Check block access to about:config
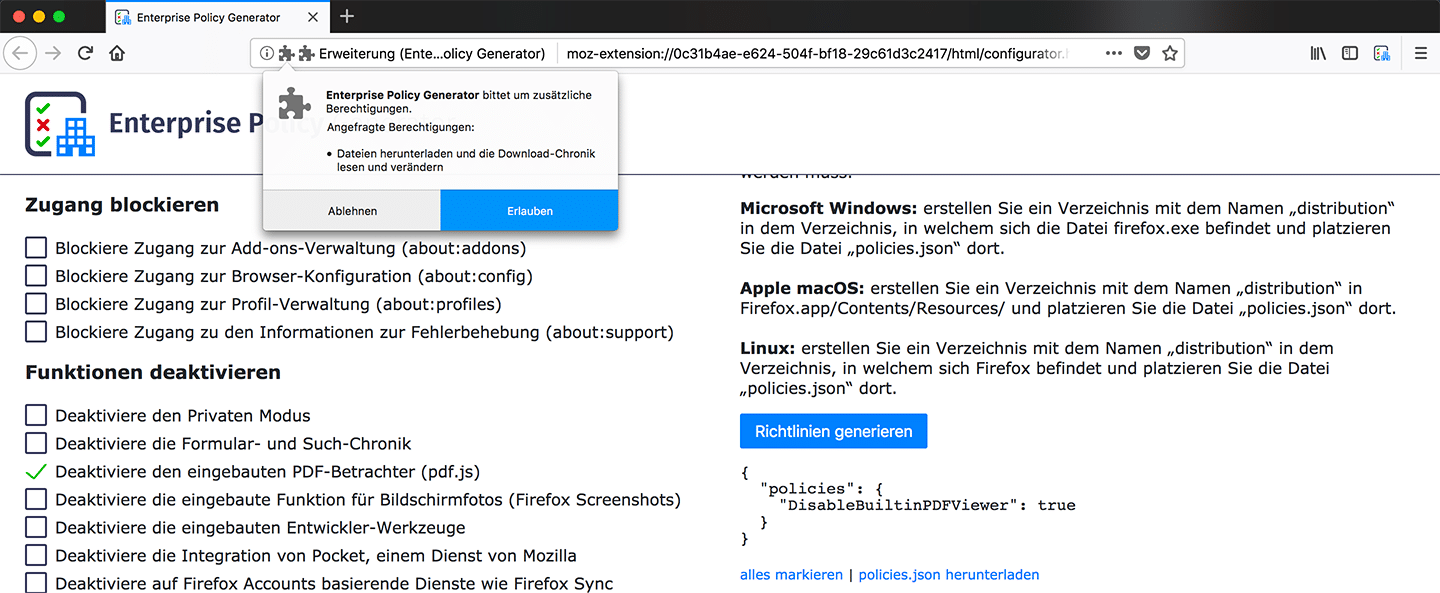Viewport: 1440px width, 593px height. point(36,276)
